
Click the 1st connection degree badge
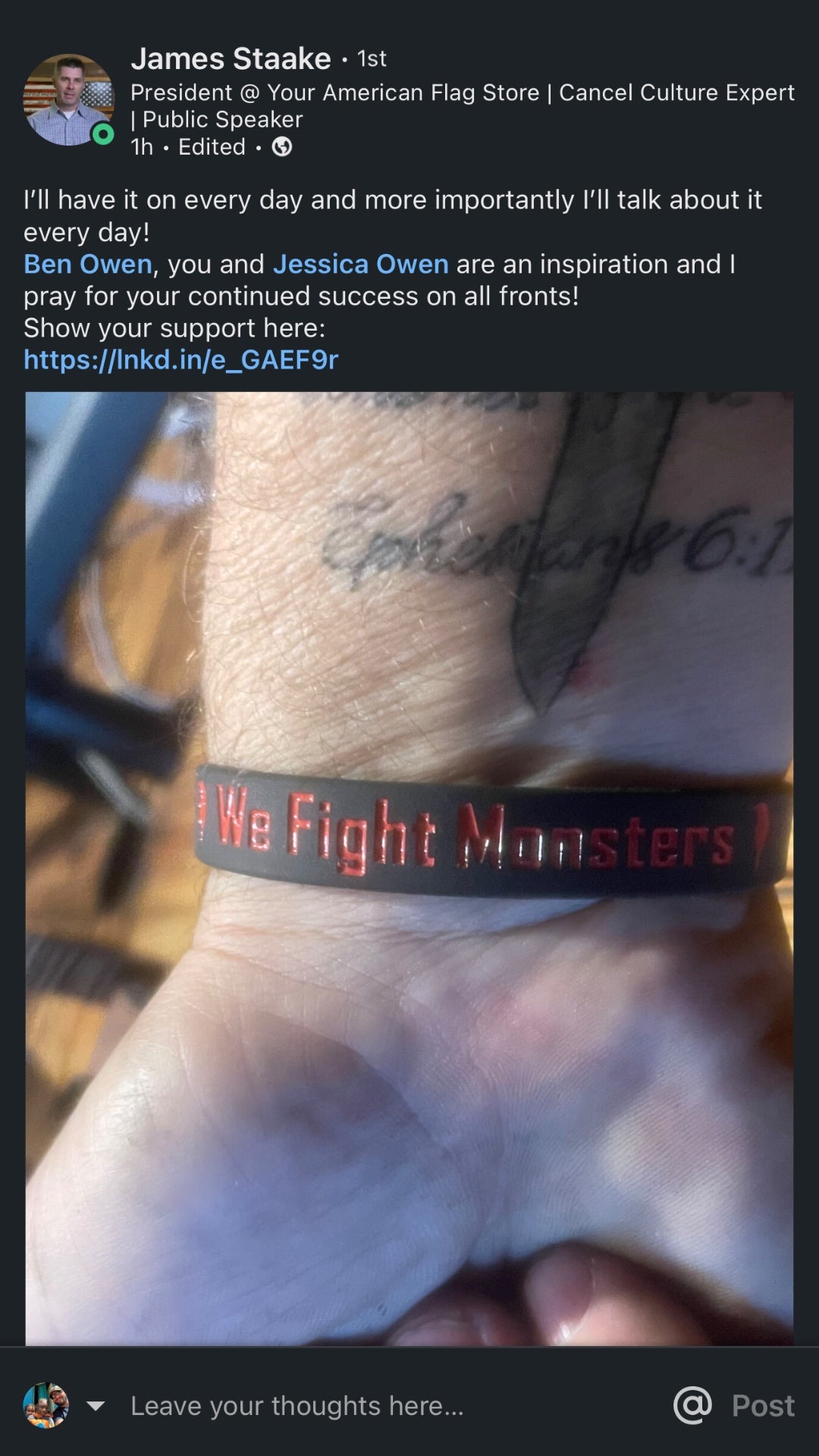click(372, 58)
